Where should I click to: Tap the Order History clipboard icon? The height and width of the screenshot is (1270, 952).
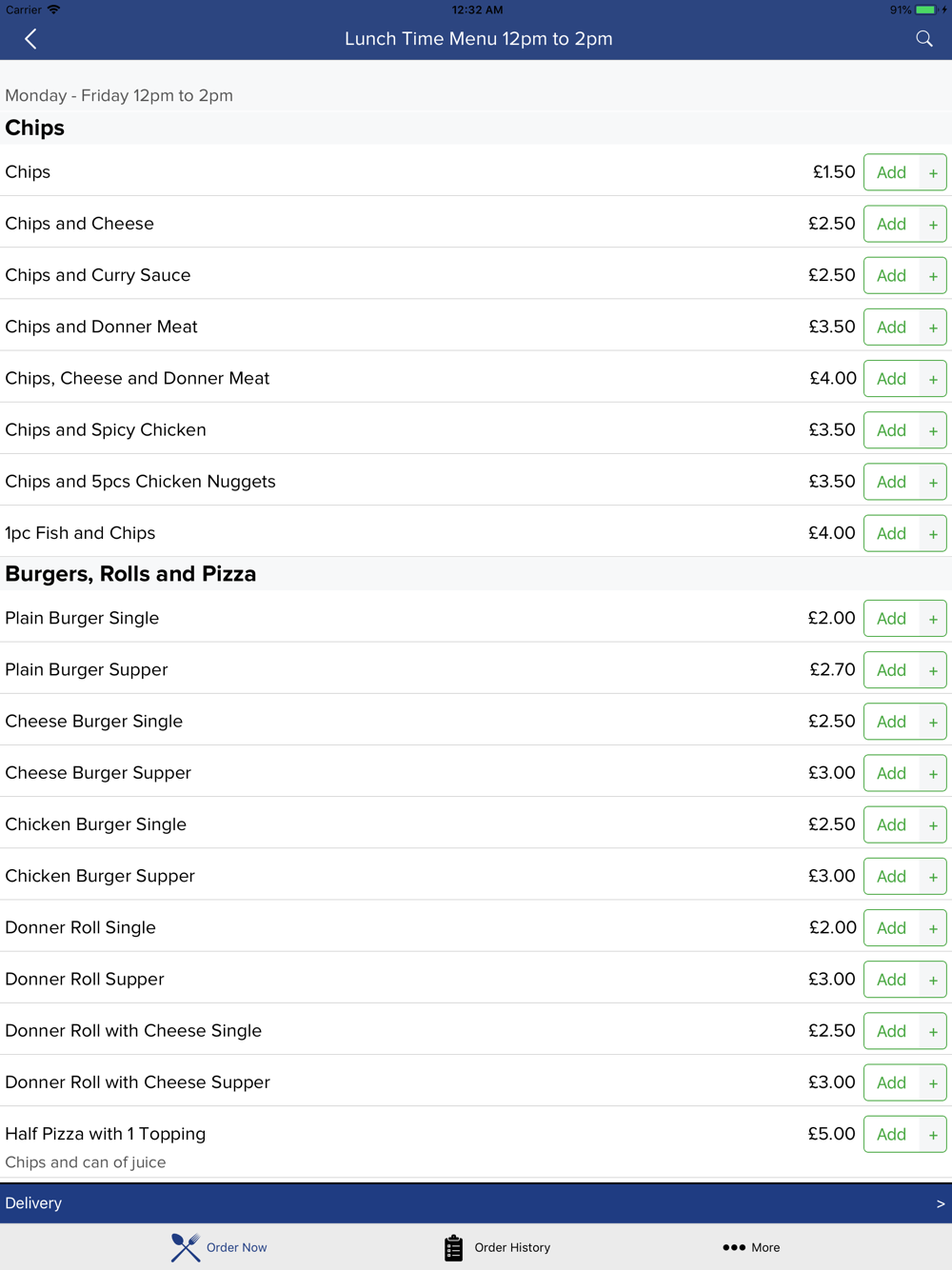453,1247
